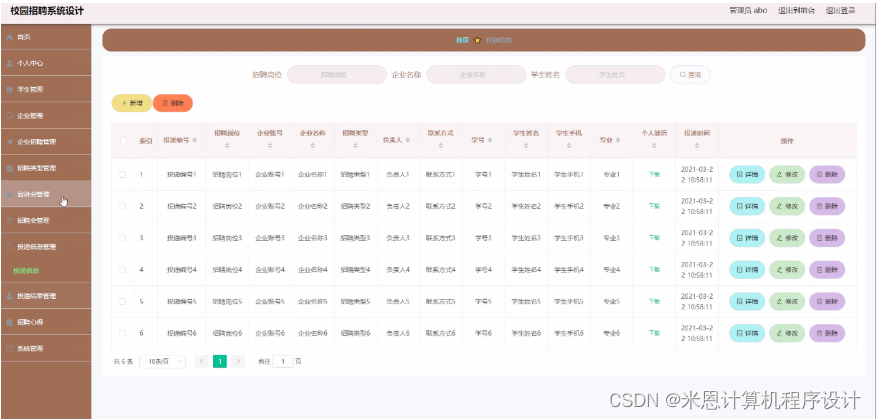Screen dimensions: 876x419
Task: Click the icon beside 学生管理
Action: coord(9,89)
